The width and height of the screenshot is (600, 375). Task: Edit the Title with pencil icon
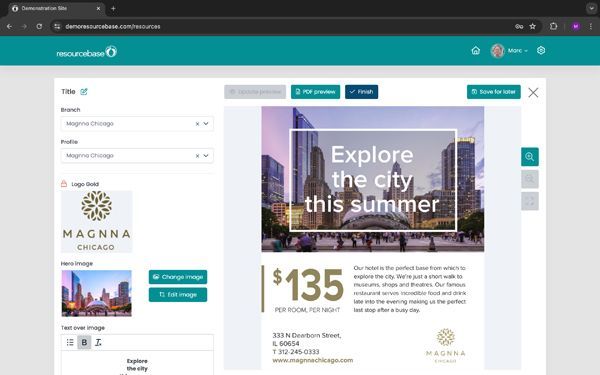(x=84, y=91)
